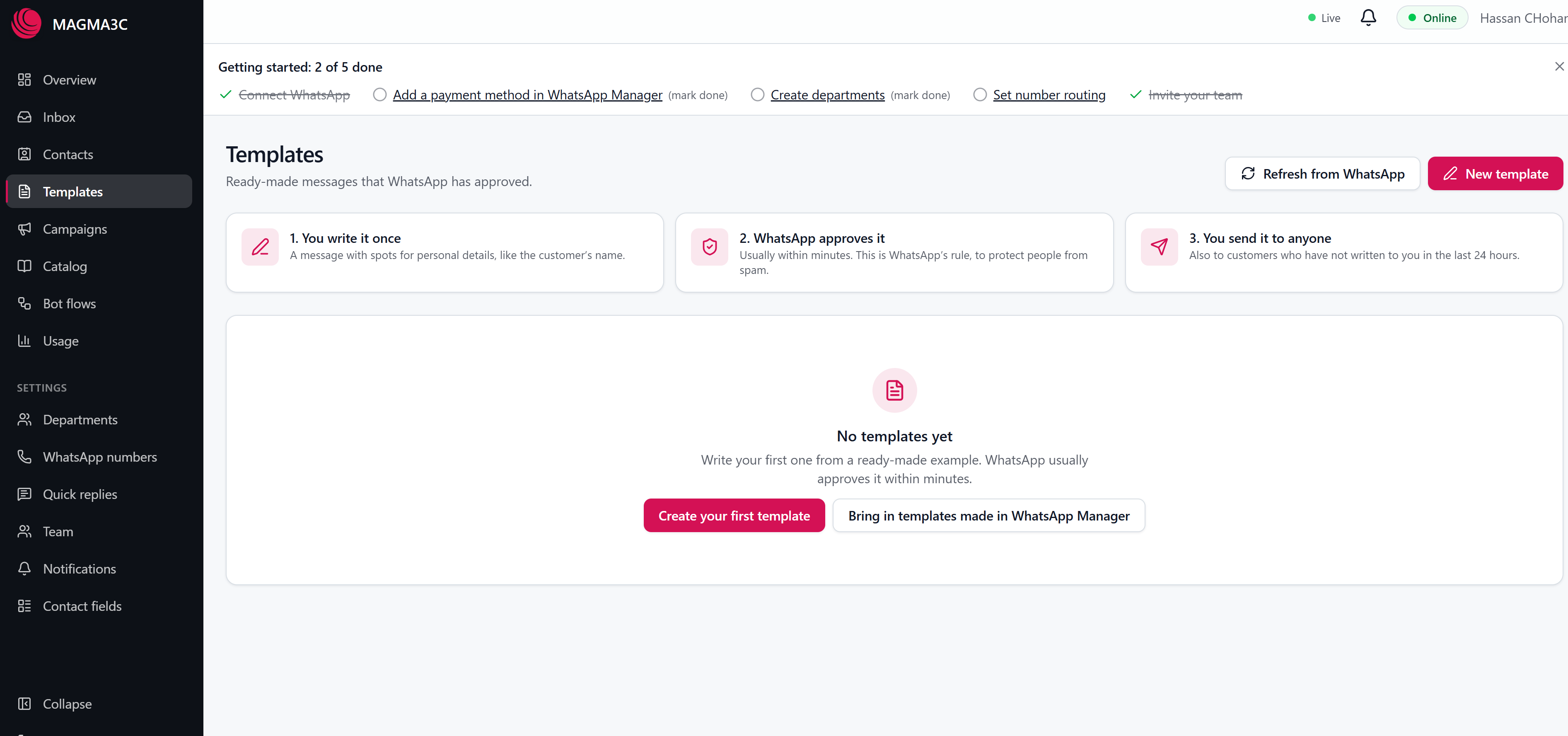This screenshot has height=736, width=1568.
Task: Click the Usage bar chart icon
Action: click(24, 341)
